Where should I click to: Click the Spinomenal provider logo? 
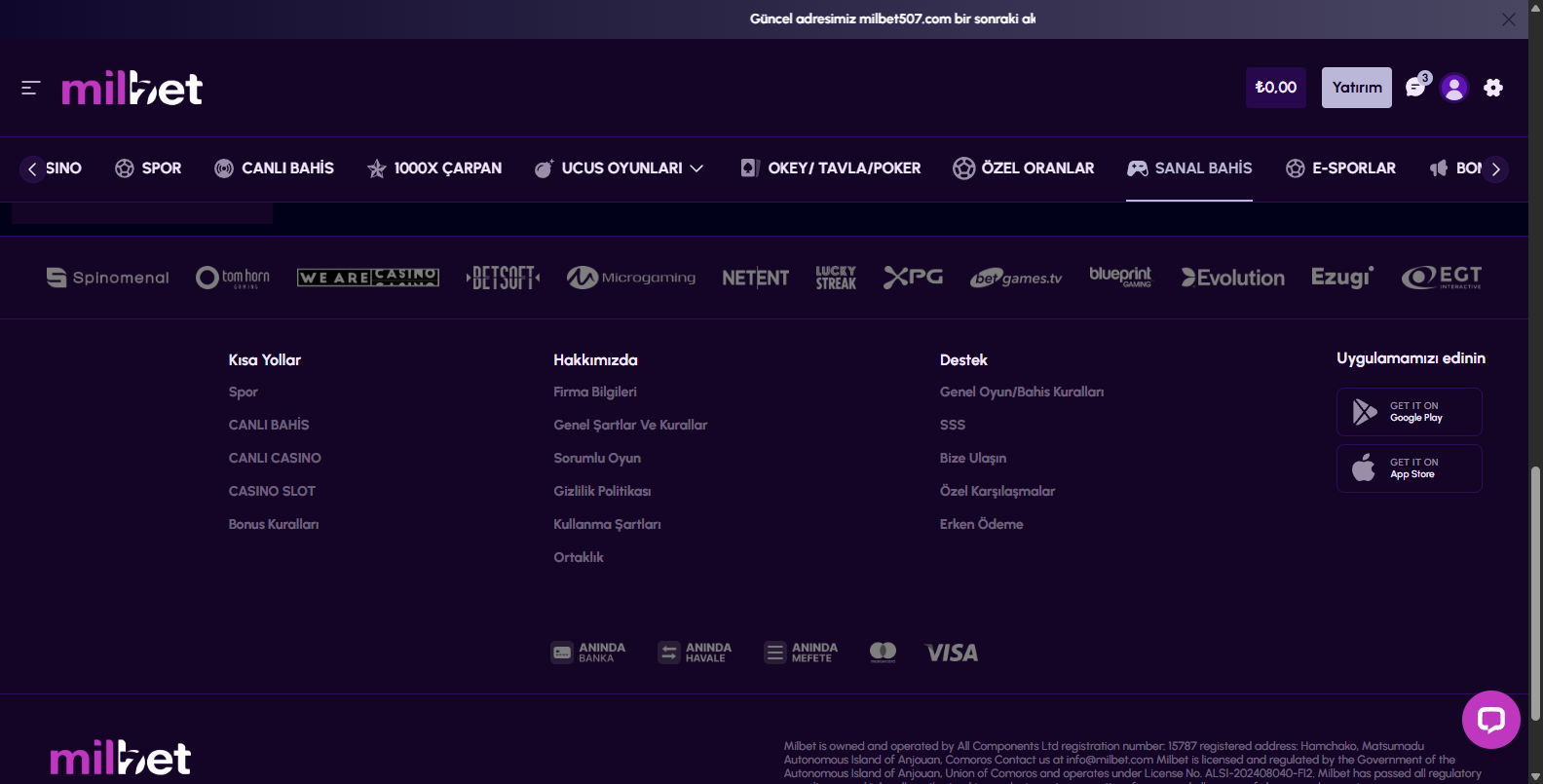click(108, 278)
